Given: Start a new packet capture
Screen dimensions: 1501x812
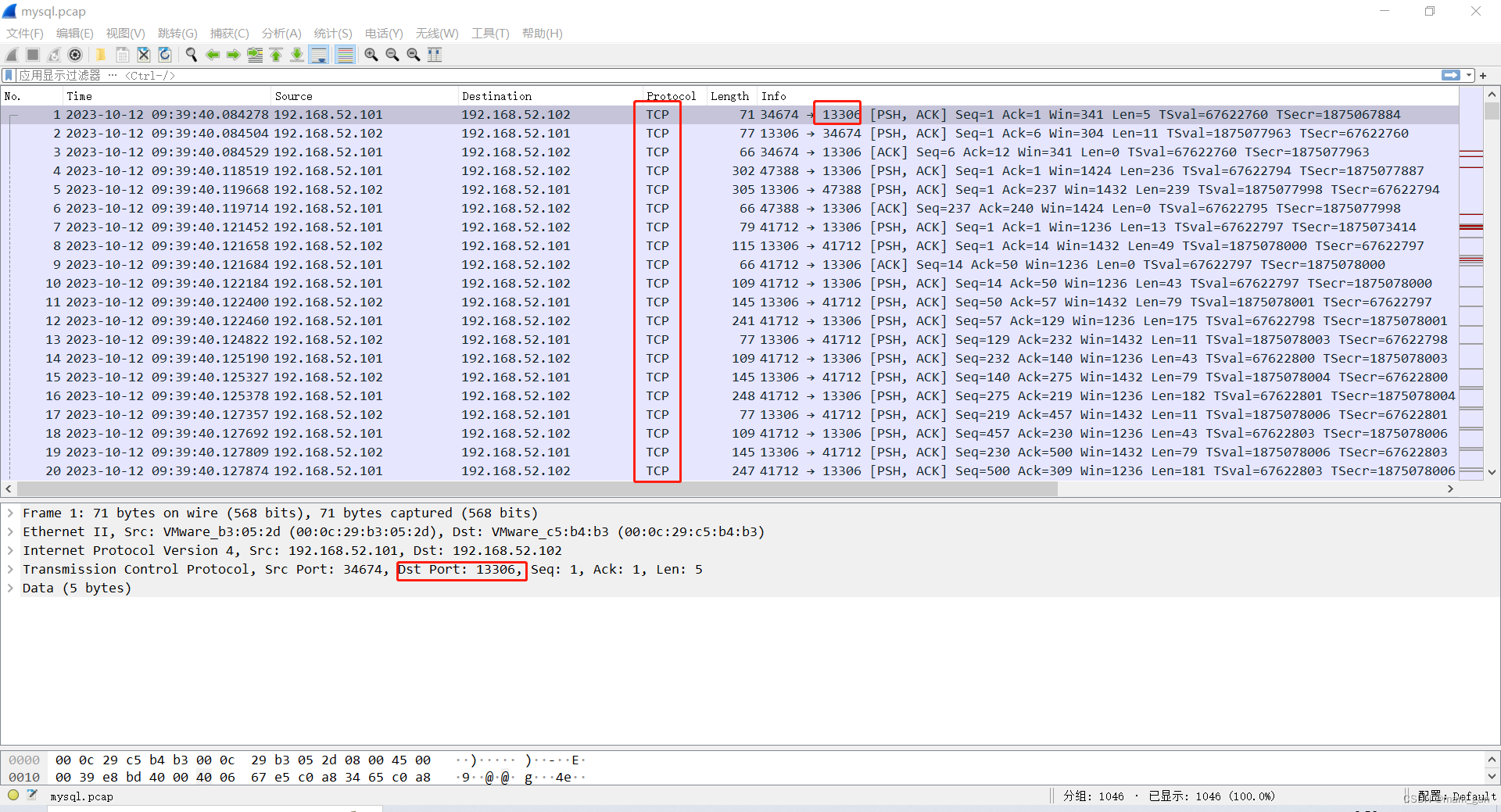Looking at the screenshot, I should tap(11, 55).
